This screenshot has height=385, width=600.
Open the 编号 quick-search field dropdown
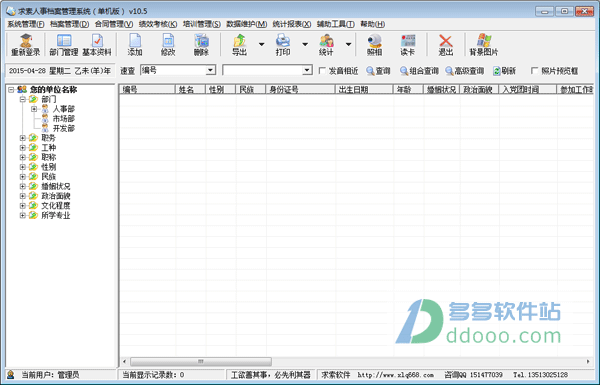pos(210,70)
